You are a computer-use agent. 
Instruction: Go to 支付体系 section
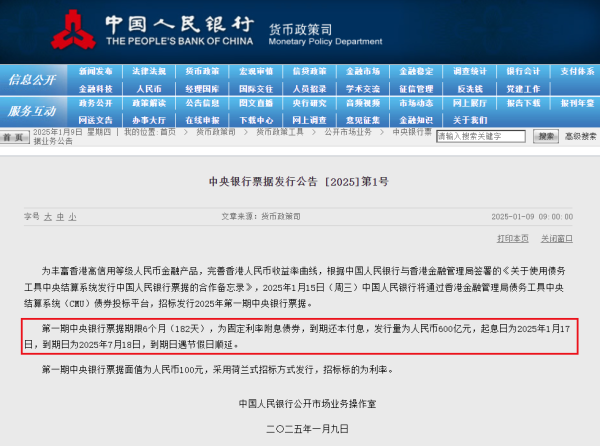point(577,71)
